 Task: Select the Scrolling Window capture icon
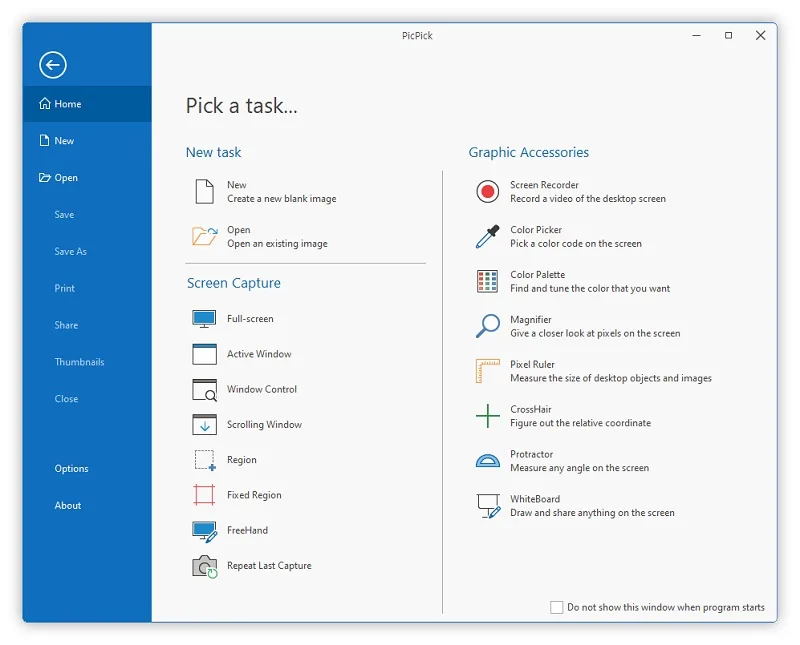(204, 425)
